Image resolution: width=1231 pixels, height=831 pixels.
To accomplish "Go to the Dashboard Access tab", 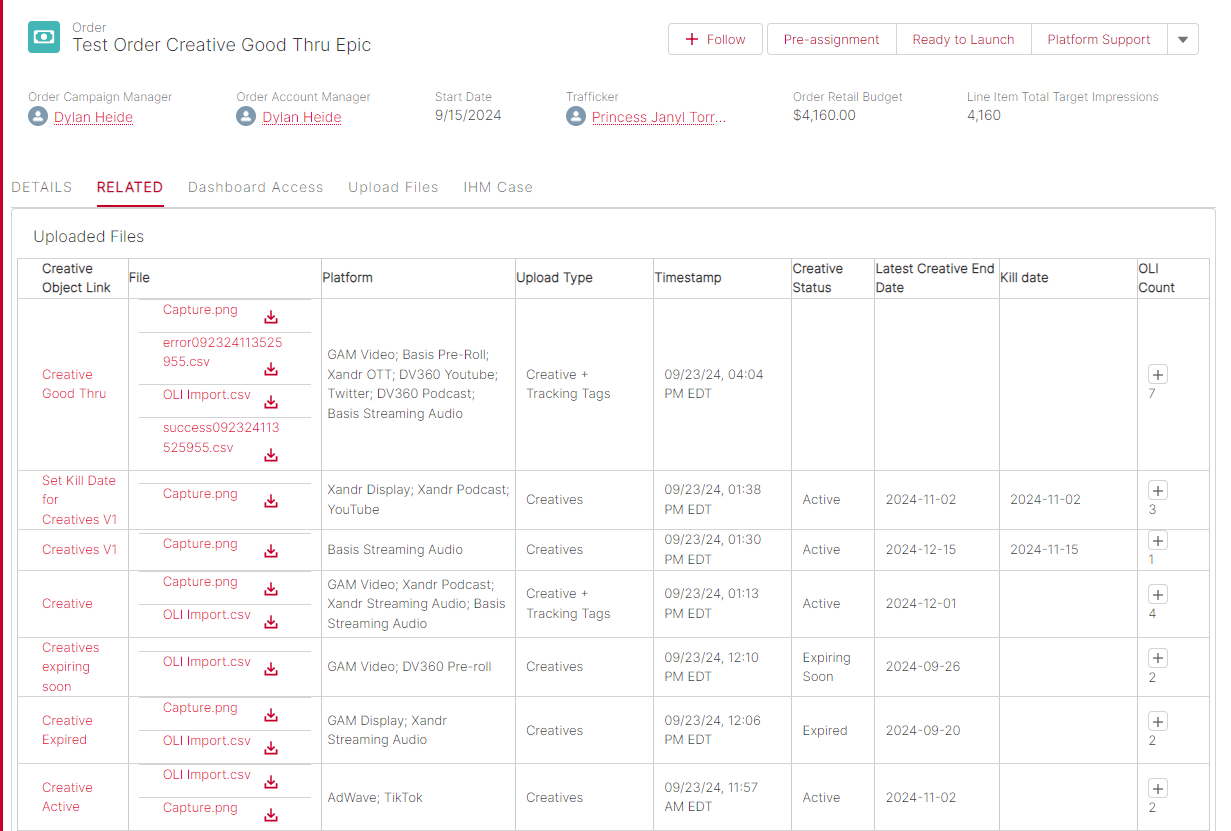I will (x=255, y=187).
